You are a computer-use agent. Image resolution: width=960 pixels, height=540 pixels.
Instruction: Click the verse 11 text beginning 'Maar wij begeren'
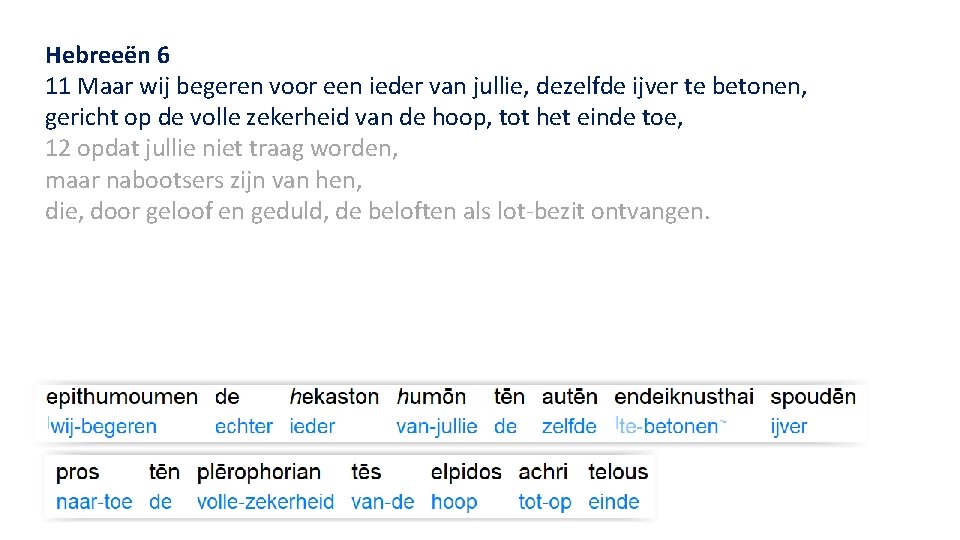[426, 86]
